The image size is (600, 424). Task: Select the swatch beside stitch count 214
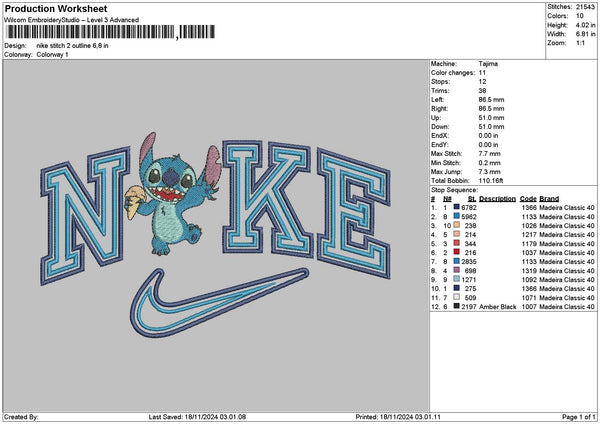457,234
